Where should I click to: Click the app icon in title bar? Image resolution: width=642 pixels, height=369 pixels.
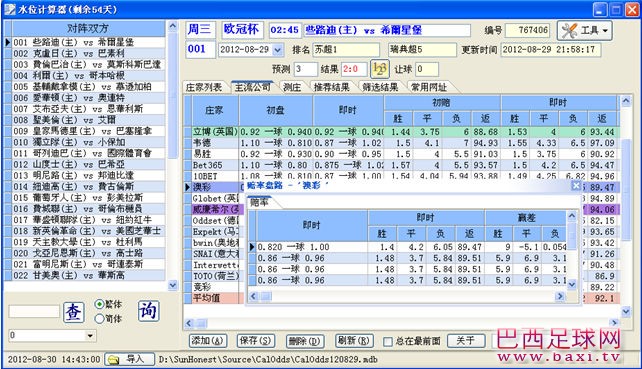tap(10, 9)
